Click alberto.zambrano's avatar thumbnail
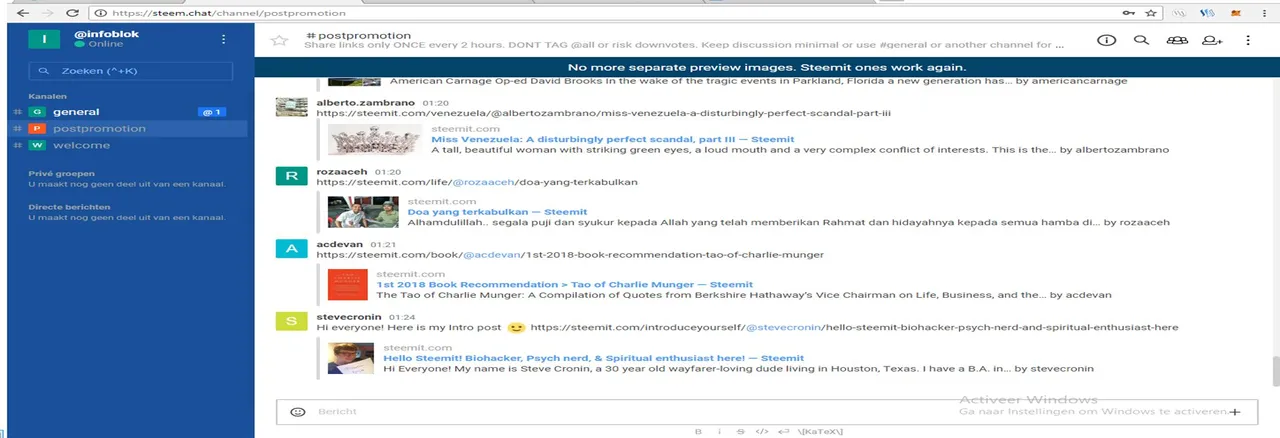The image size is (1280, 438). coord(291,106)
